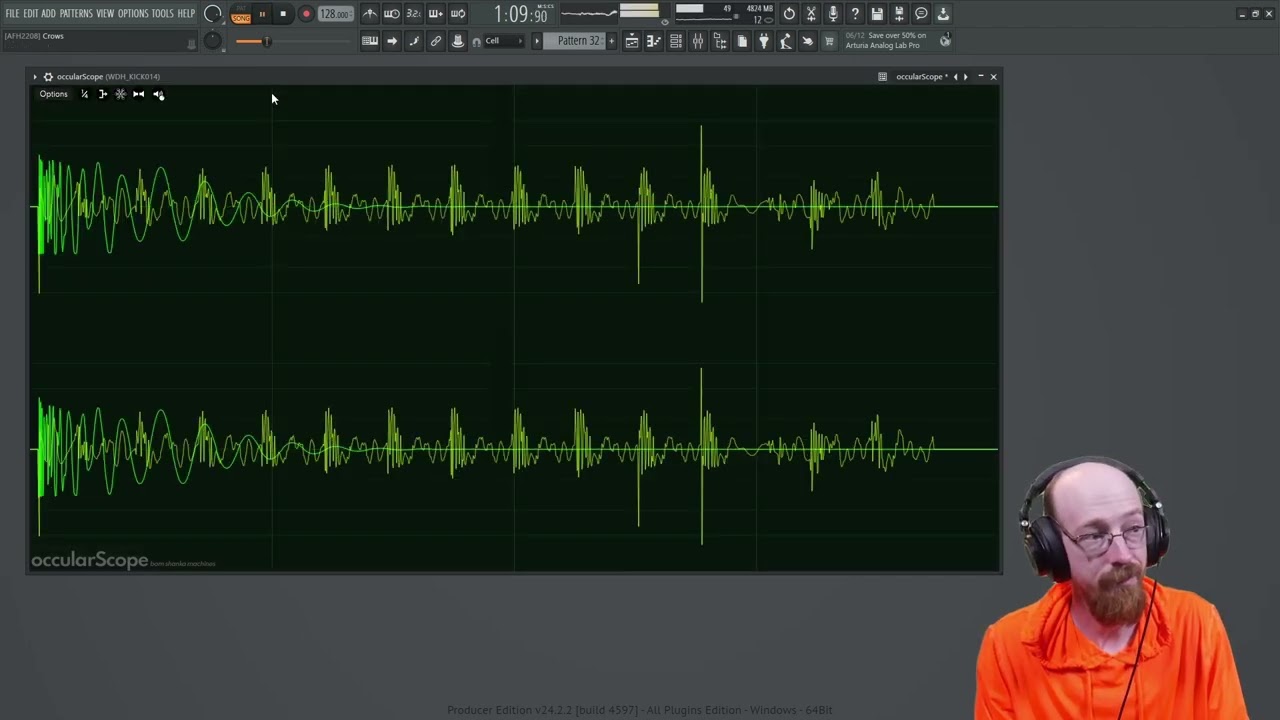Toggle the freeze snowflake icon in occularScope
This screenshot has width=1280, height=720.
coord(120,94)
